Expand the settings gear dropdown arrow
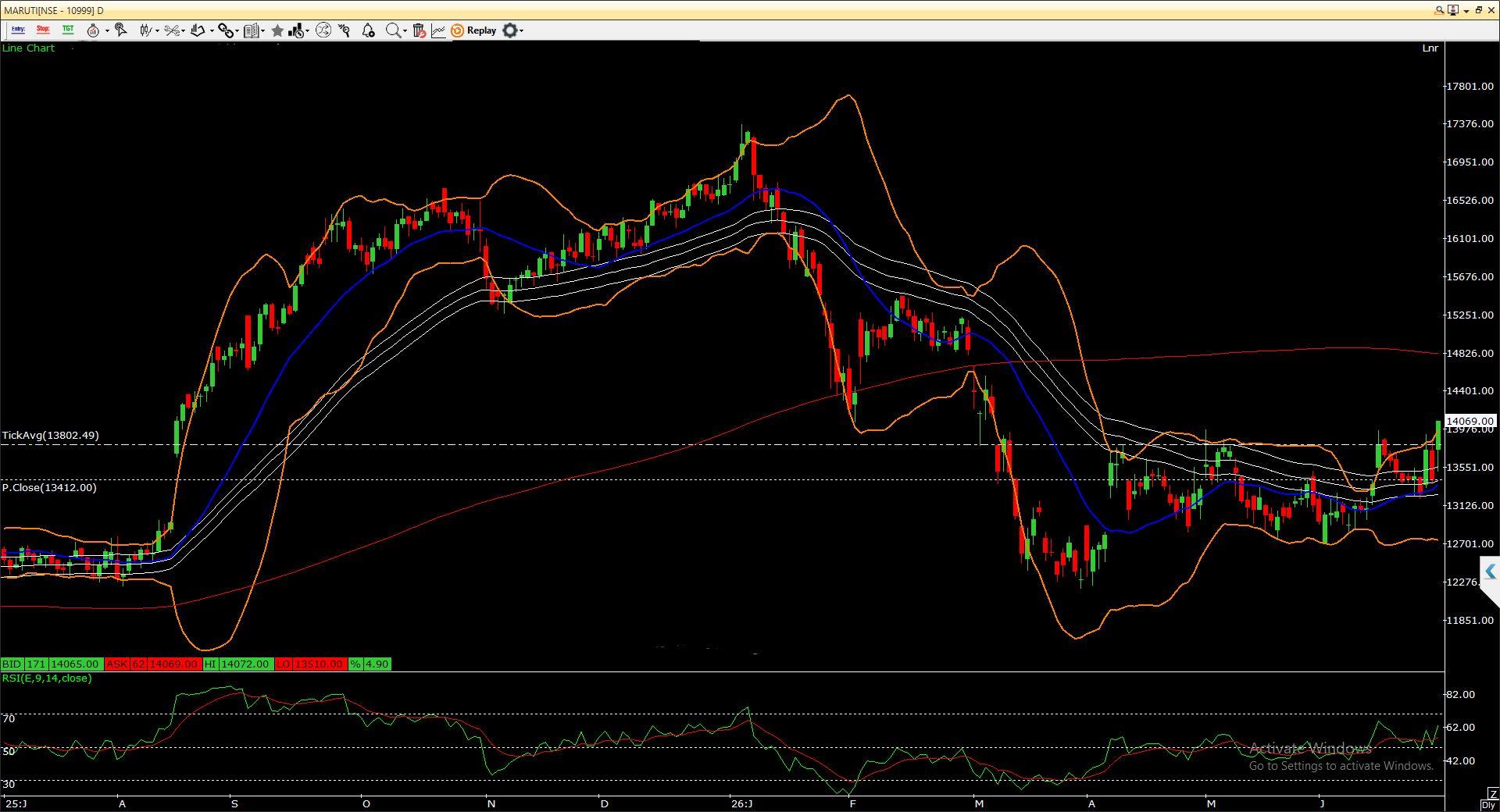This screenshot has width=1500, height=812. click(x=521, y=31)
